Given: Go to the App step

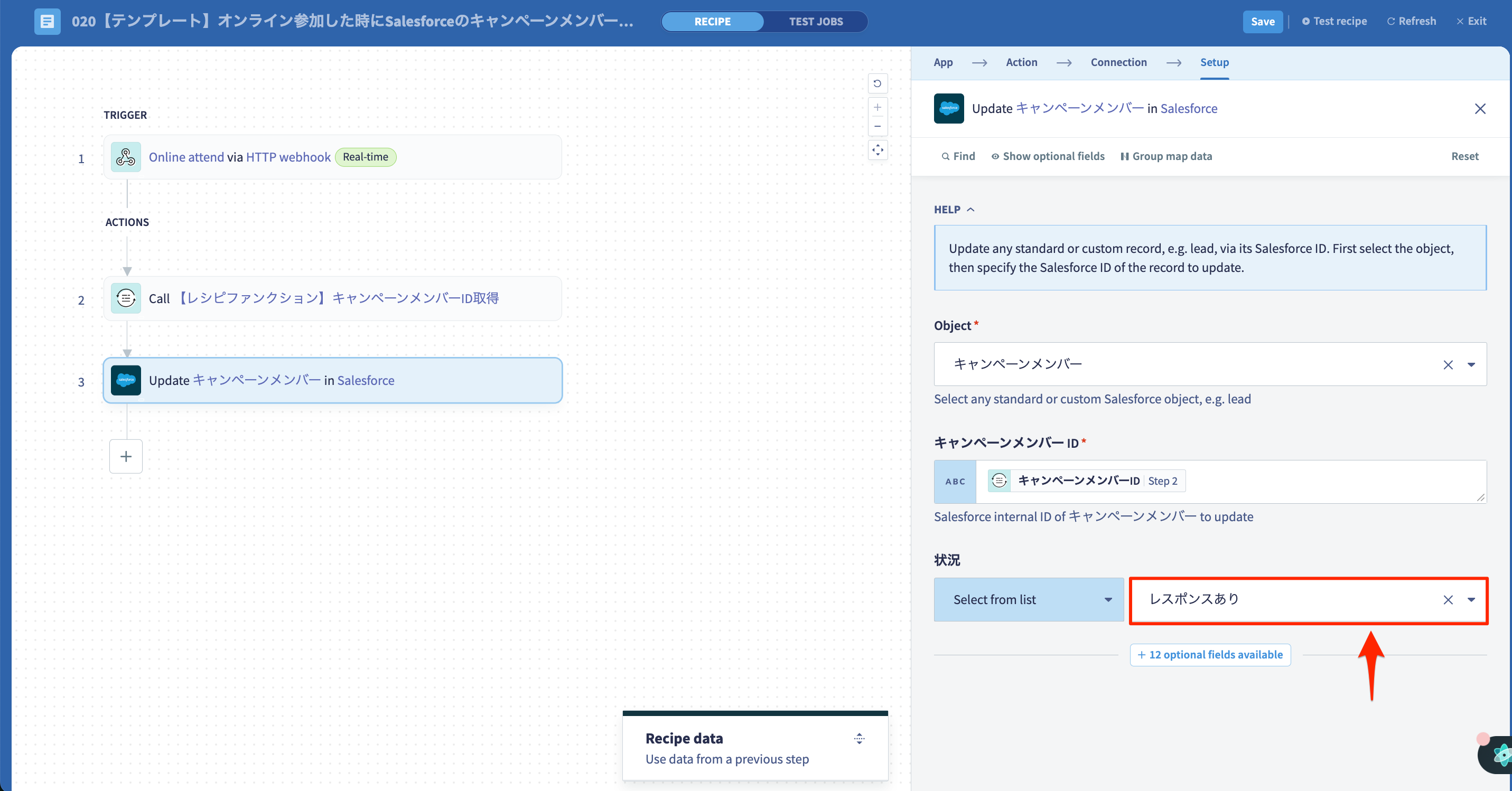Looking at the screenshot, I should [942, 62].
